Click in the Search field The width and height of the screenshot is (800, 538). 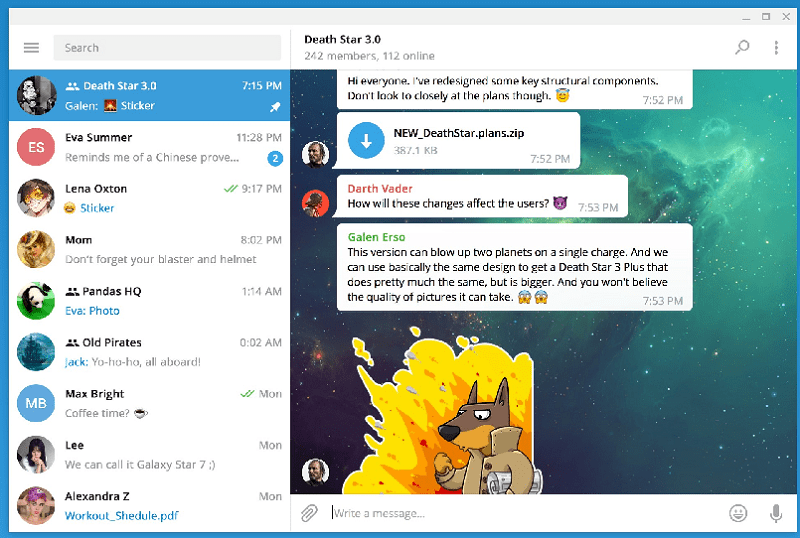click(167, 48)
